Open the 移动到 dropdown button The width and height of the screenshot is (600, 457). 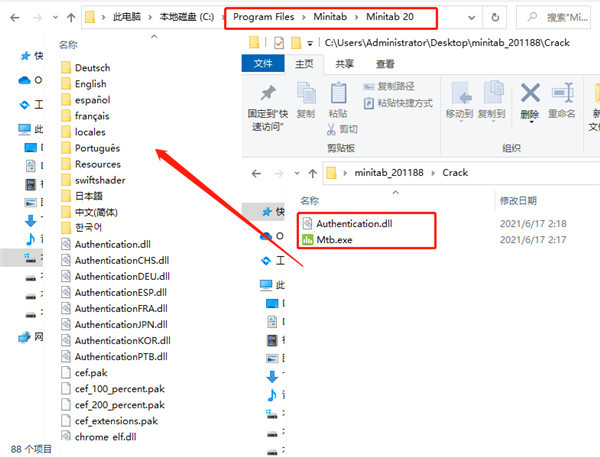pos(460,100)
